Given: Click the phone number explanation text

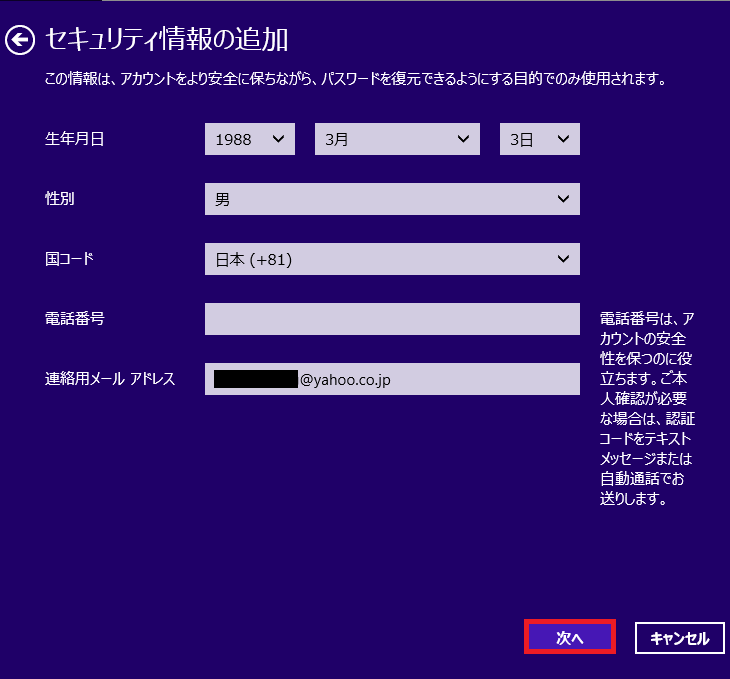Looking at the screenshot, I should (647, 409).
